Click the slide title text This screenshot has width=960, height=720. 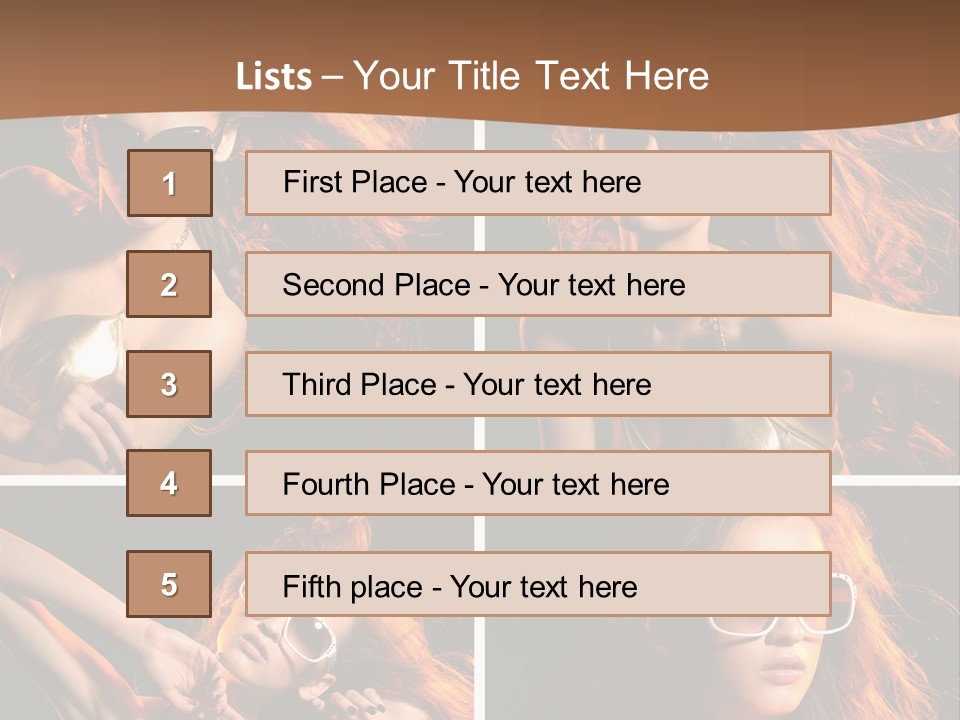(472, 76)
